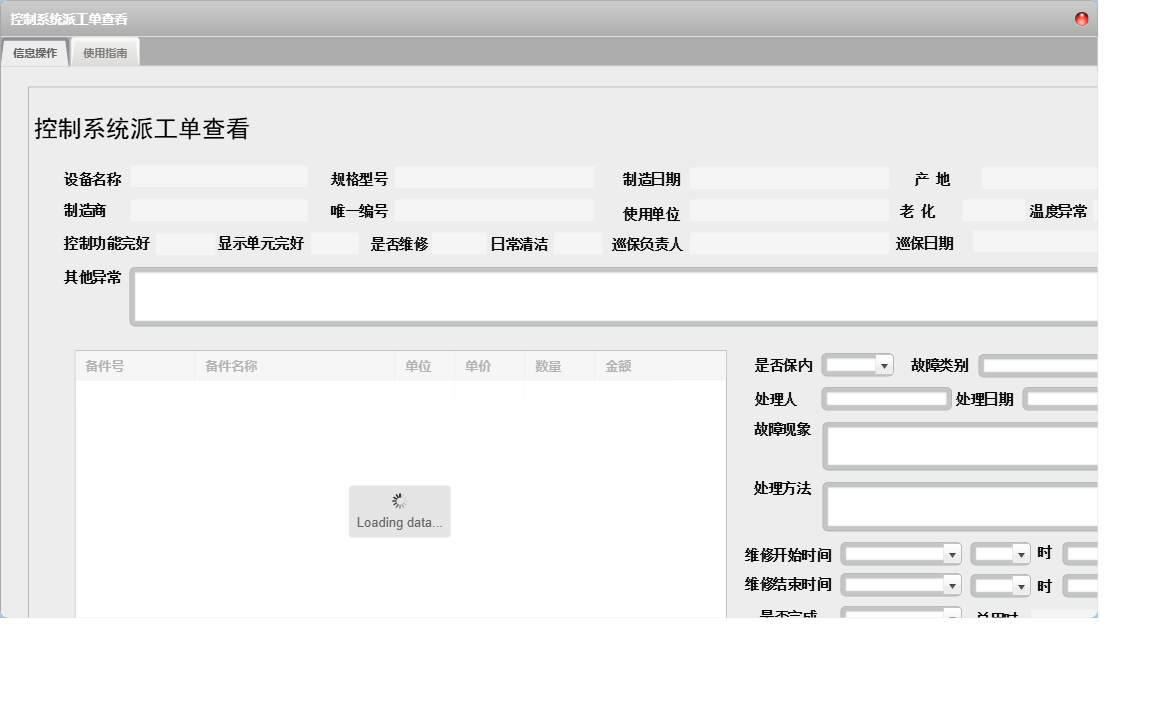Screen dimensions: 1155x712
Task: Select the 制造日期 field
Action: click(x=789, y=178)
